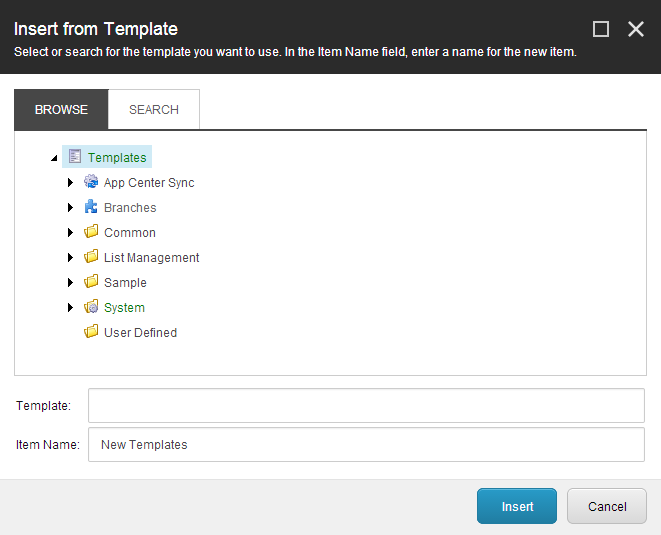The height and width of the screenshot is (535, 661).
Task: Click the Templates root node icon
Action: tap(75, 156)
